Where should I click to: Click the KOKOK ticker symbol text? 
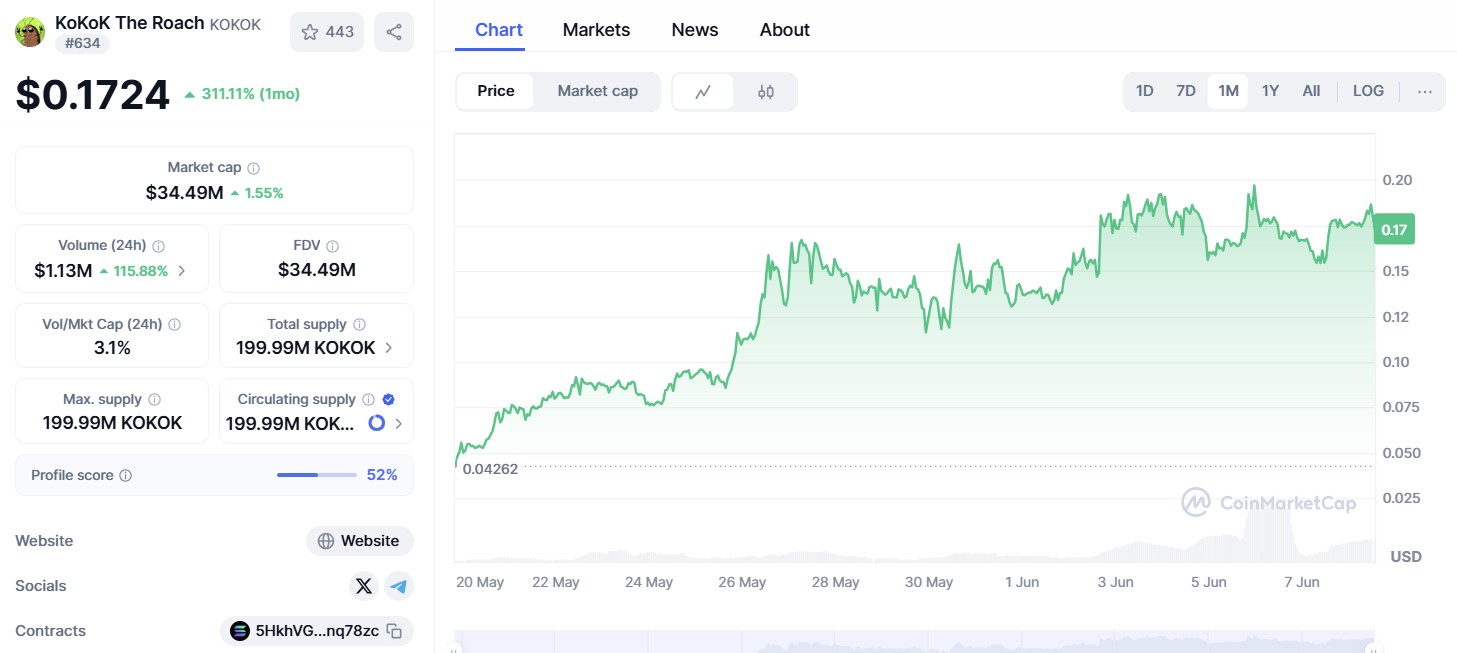tap(235, 25)
